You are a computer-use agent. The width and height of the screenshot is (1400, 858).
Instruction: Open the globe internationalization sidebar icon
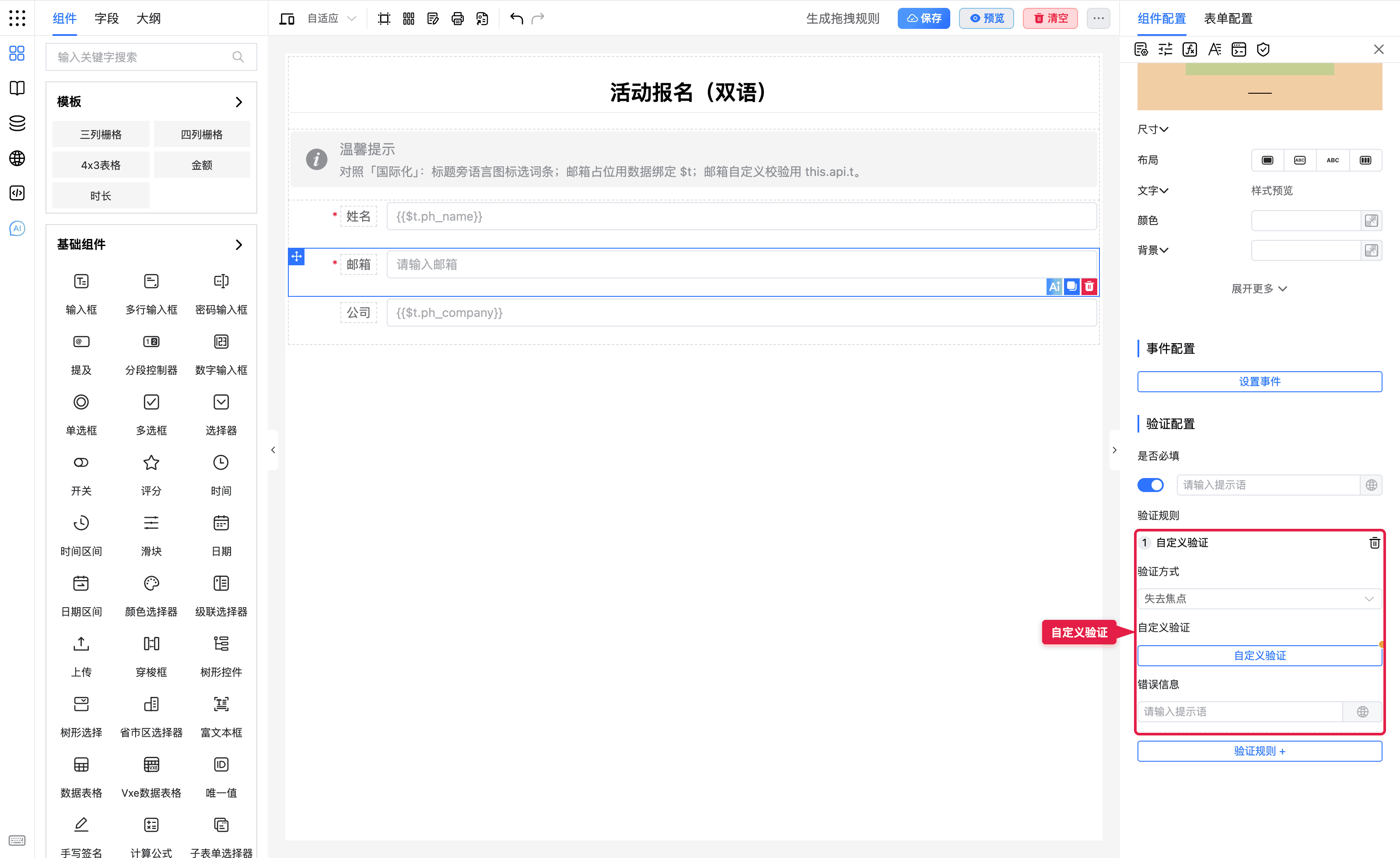(x=17, y=158)
